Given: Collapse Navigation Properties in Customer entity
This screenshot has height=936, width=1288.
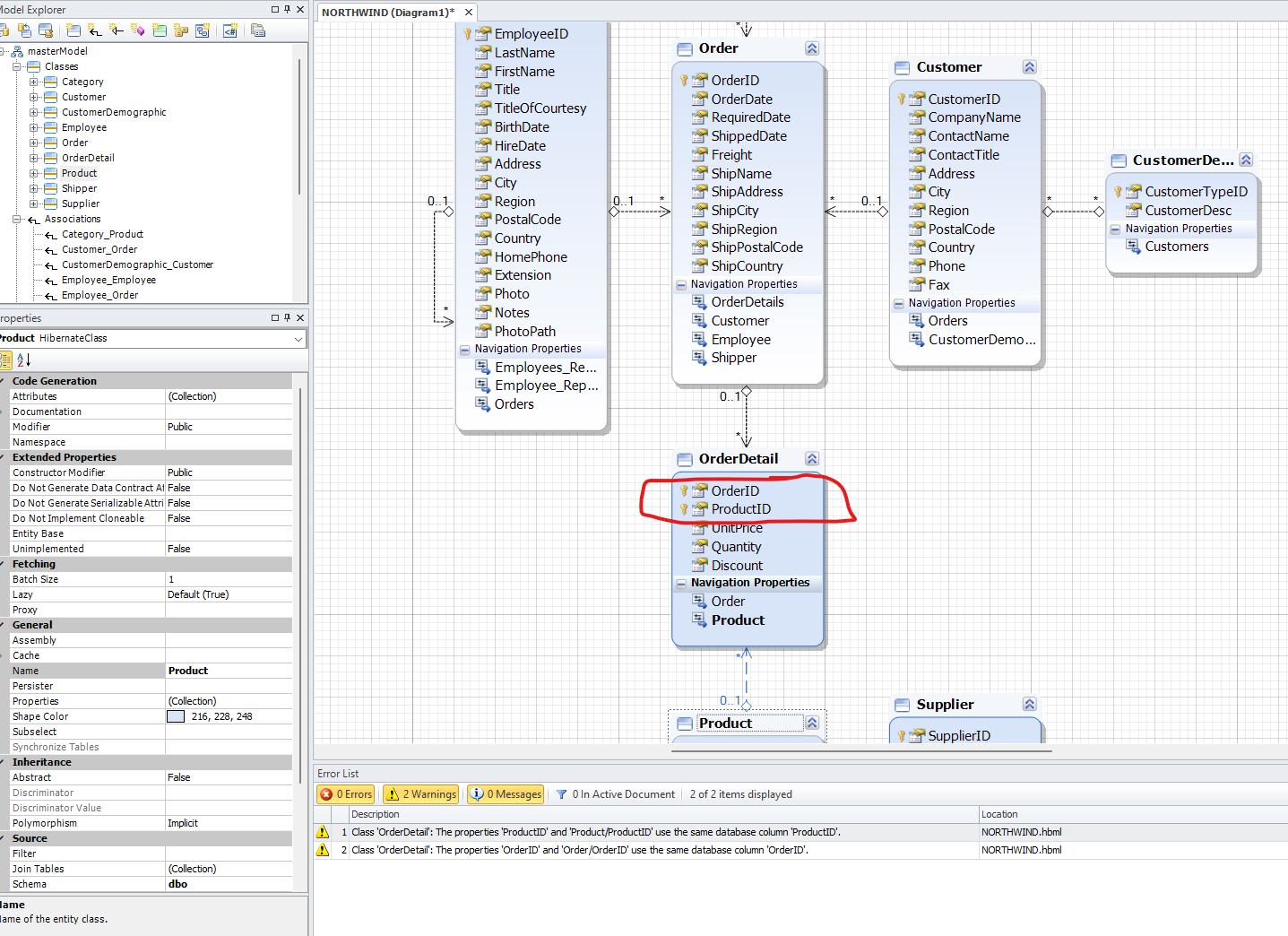Looking at the screenshot, I should click(x=898, y=303).
